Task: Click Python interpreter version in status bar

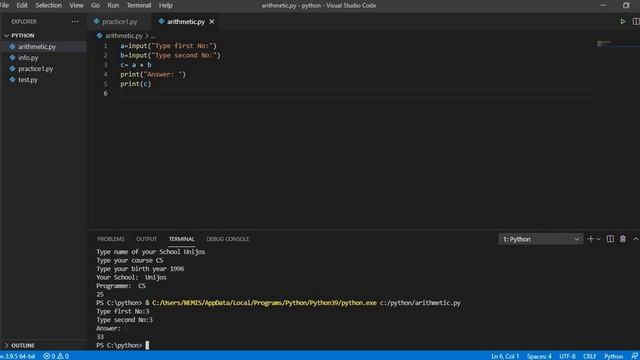Action: (x=18, y=356)
